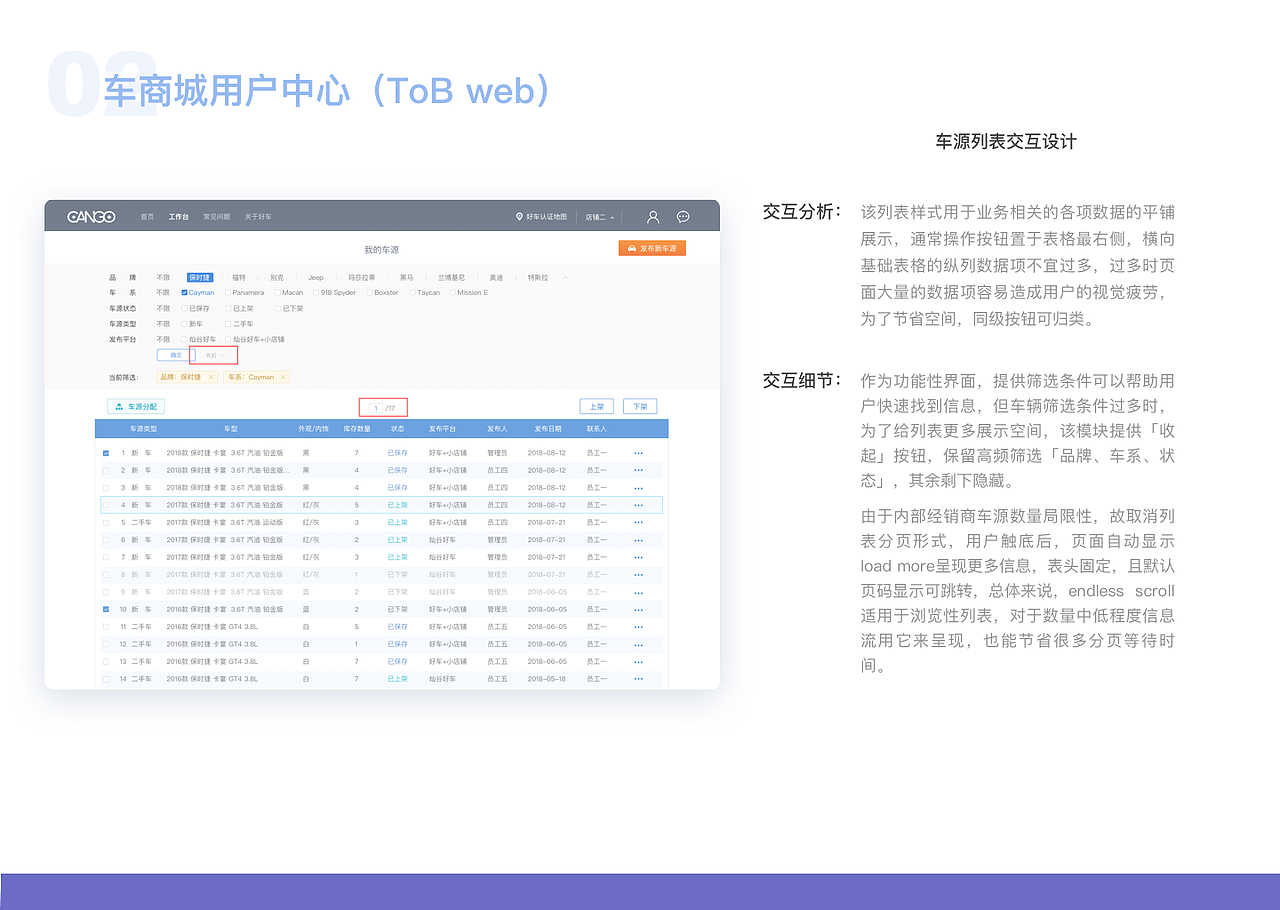Open more actions for row 7
This screenshot has height=910, width=1280.
tap(638, 557)
